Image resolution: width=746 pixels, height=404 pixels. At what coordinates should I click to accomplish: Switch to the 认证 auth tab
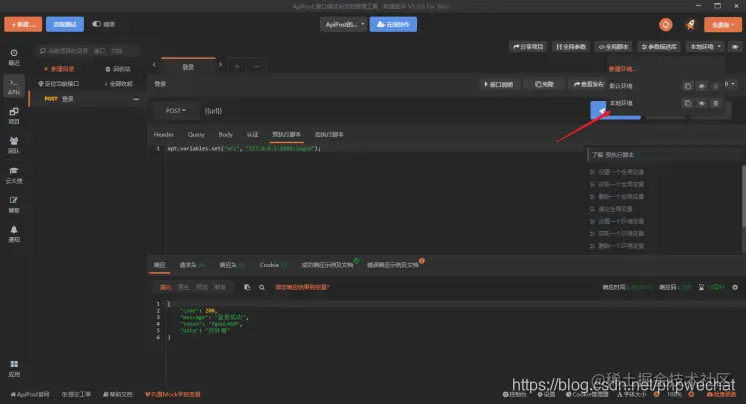click(252, 135)
